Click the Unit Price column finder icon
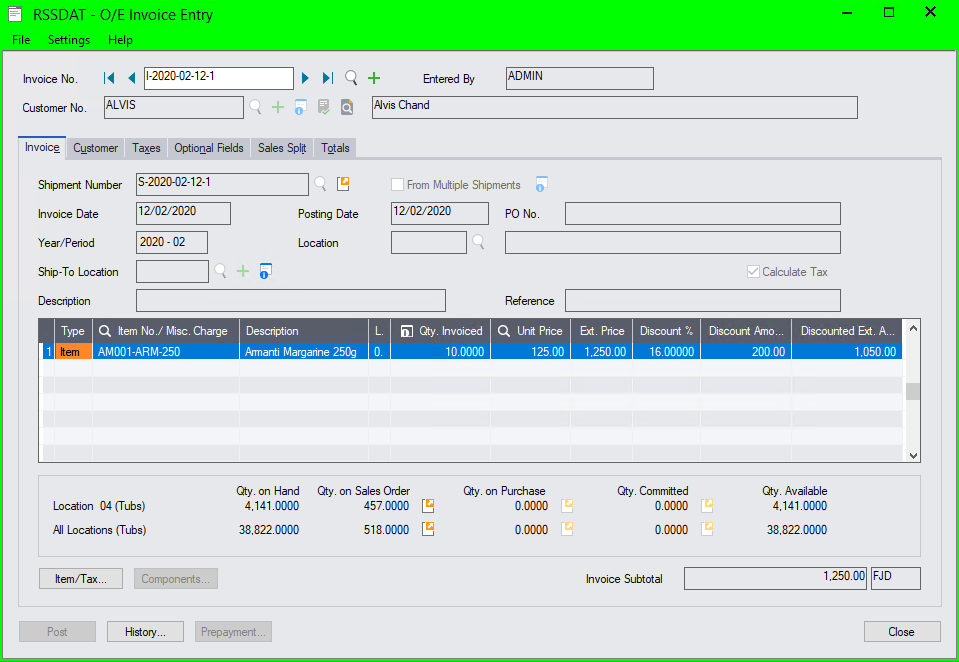959x662 pixels. [x=504, y=330]
